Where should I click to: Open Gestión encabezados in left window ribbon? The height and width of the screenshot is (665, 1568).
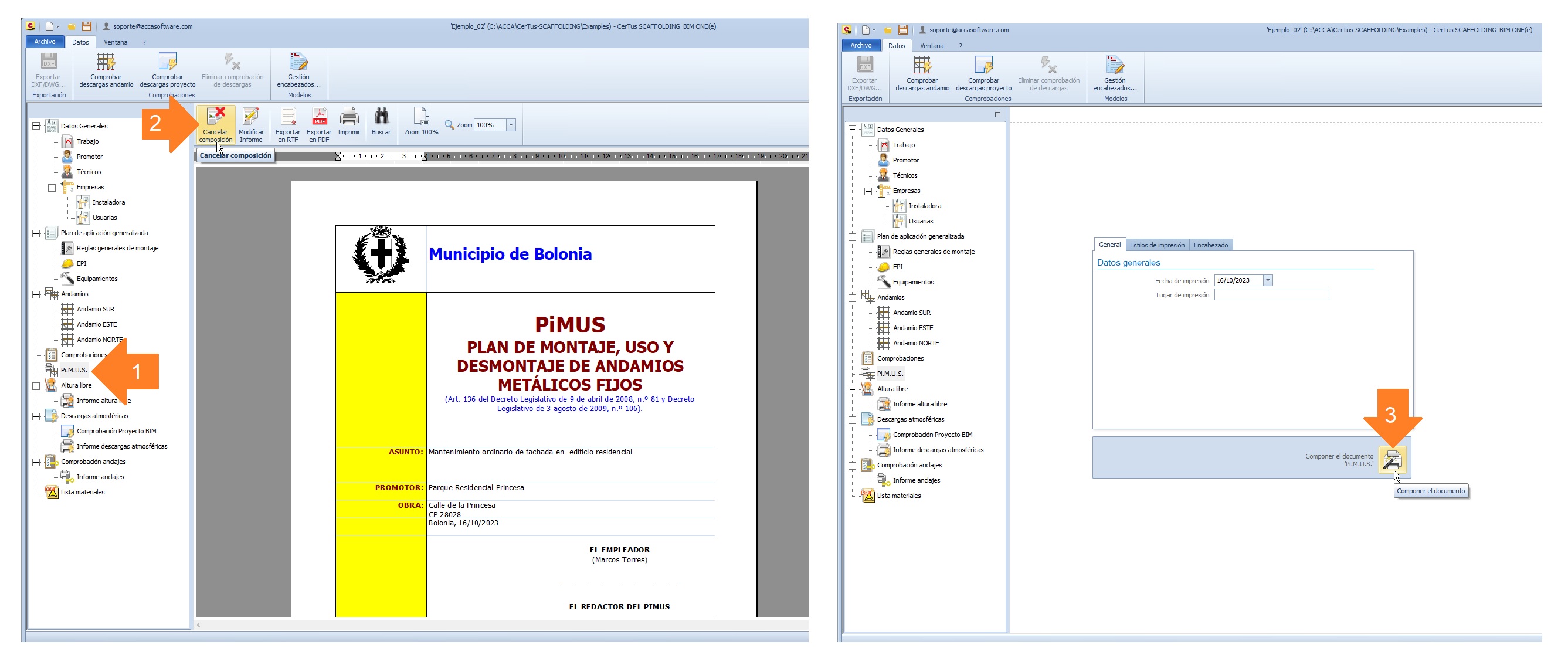click(x=299, y=70)
